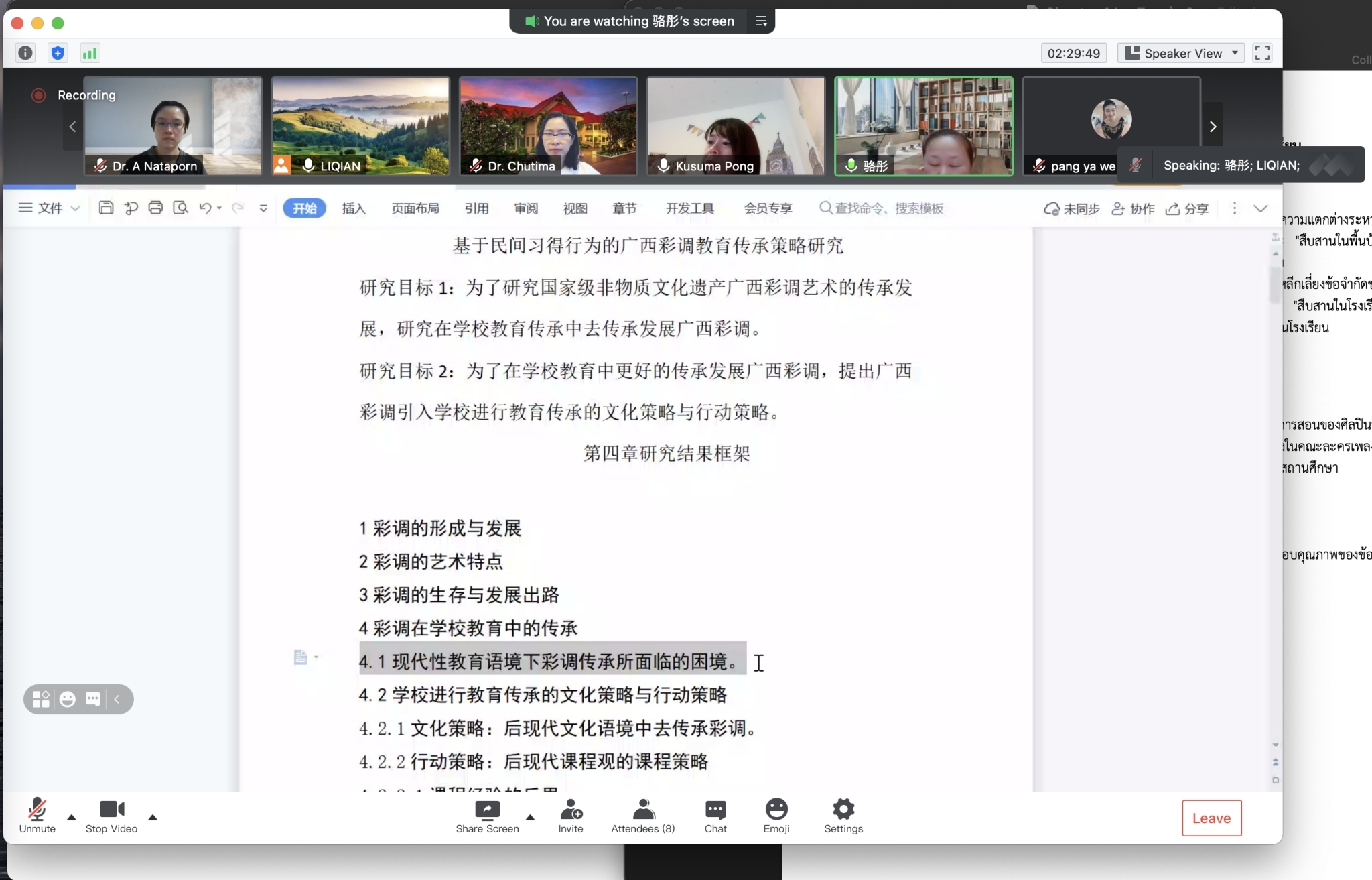Open the 审阅 ribbon tab
This screenshot has height=880, width=1372.
tap(526, 208)
